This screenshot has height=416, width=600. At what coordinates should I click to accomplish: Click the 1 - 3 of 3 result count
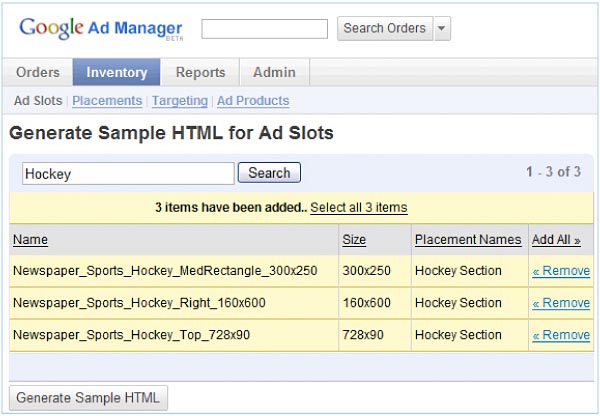tap(553, 172)
